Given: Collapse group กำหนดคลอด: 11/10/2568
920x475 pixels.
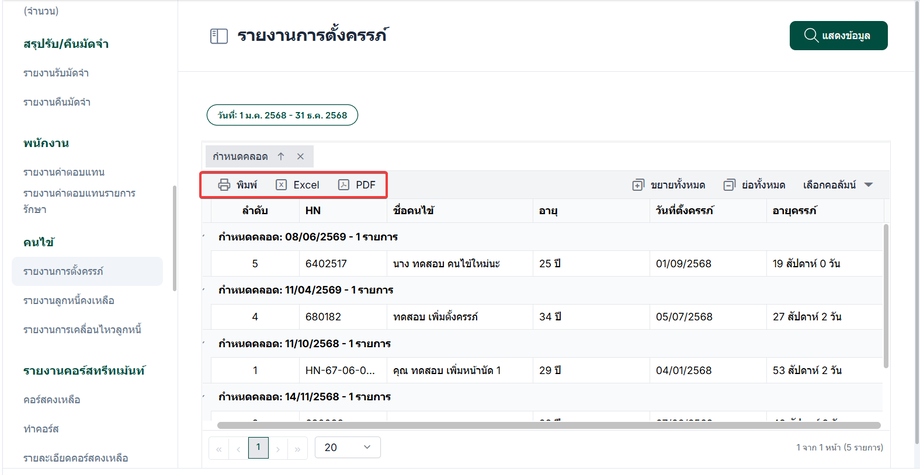Looking at the screenshot, I should point(205,344).
